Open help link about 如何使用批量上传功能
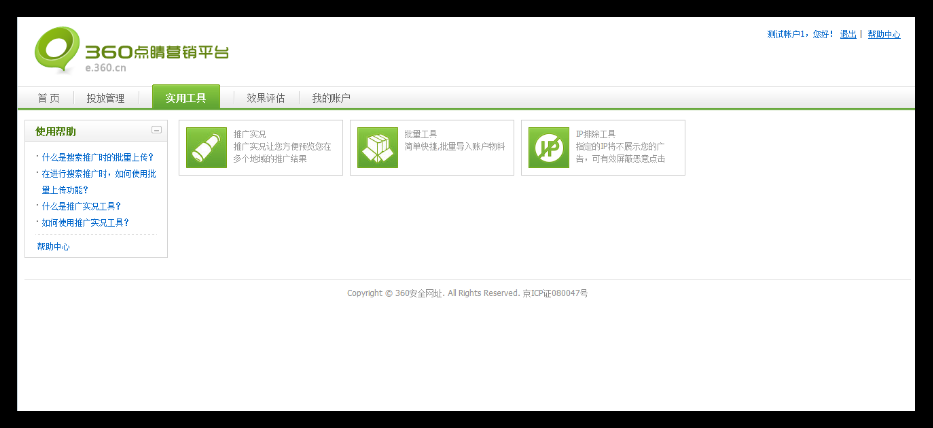933x428 pixels. click(97, 181)
